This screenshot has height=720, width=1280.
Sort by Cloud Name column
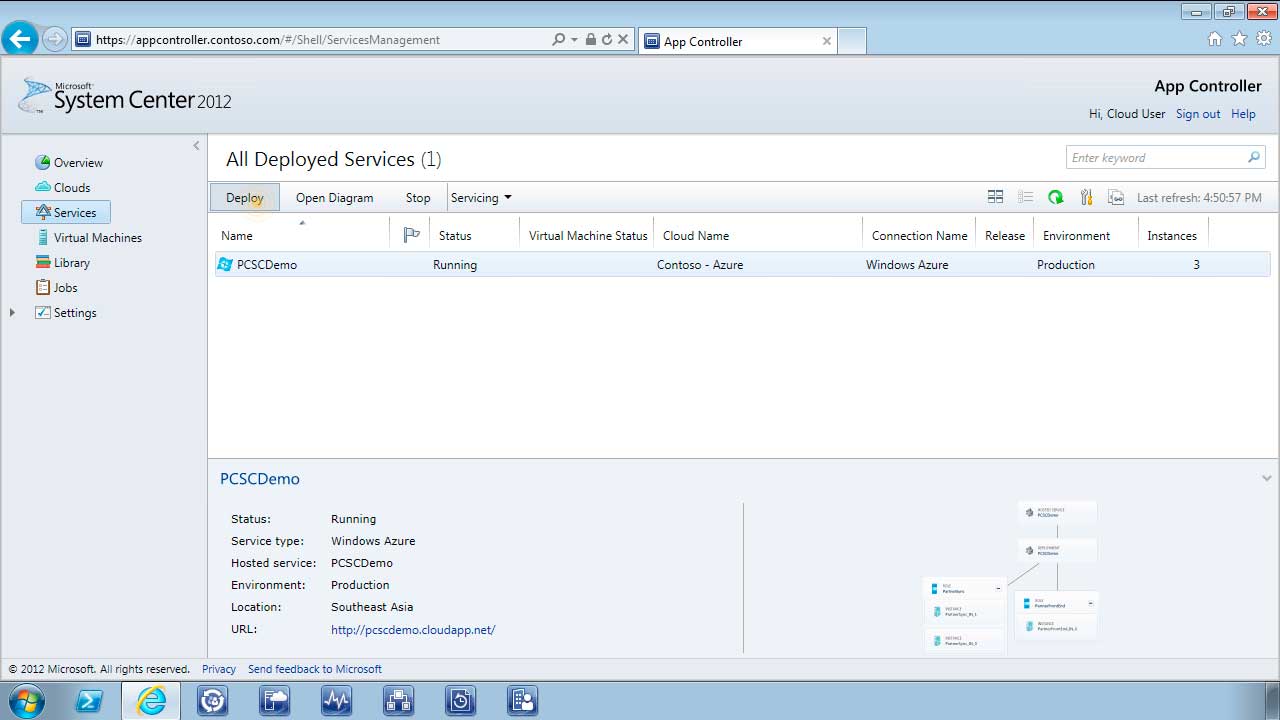coord(696,235)
